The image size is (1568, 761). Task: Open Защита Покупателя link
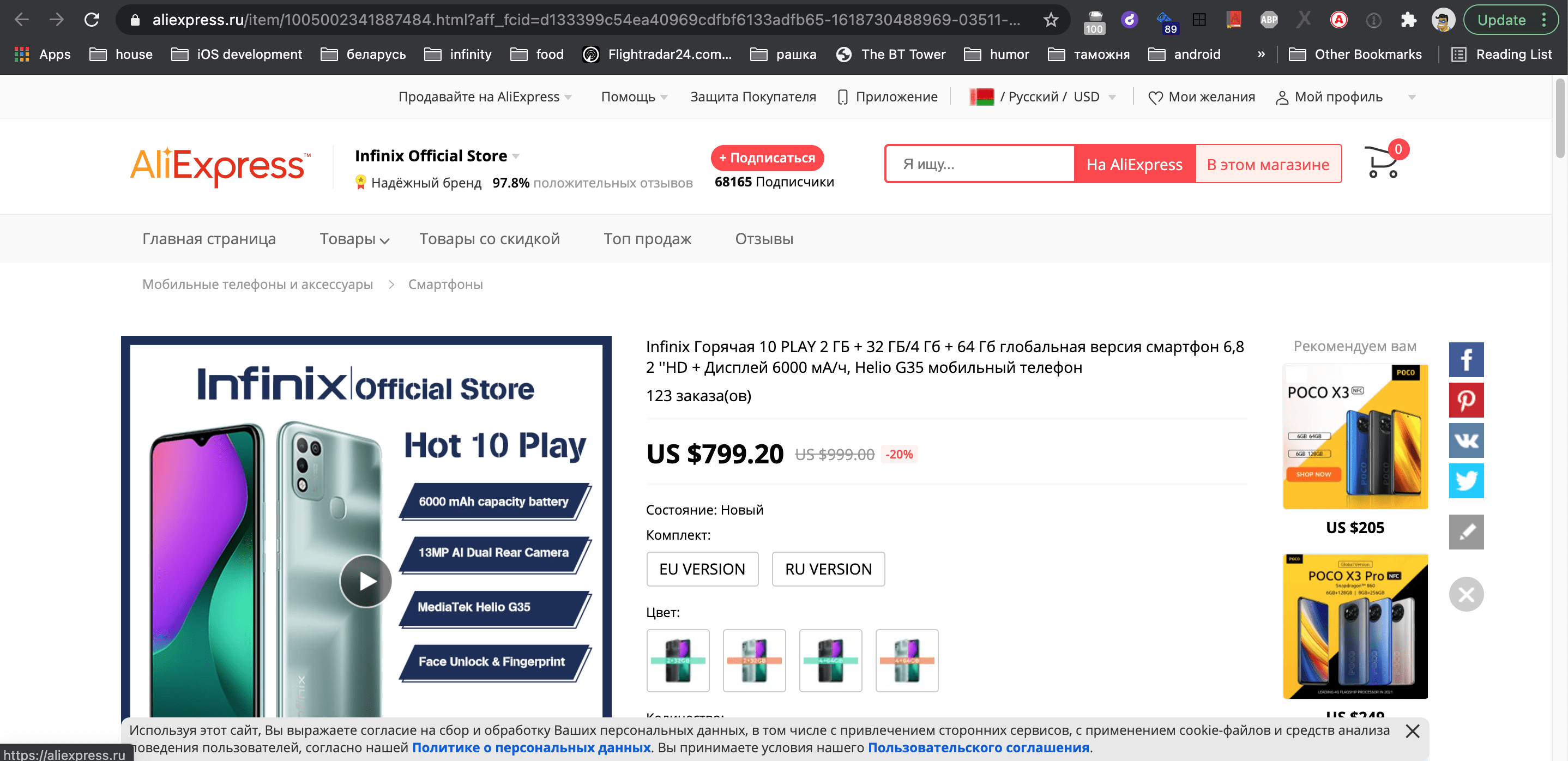click(753, 97)
